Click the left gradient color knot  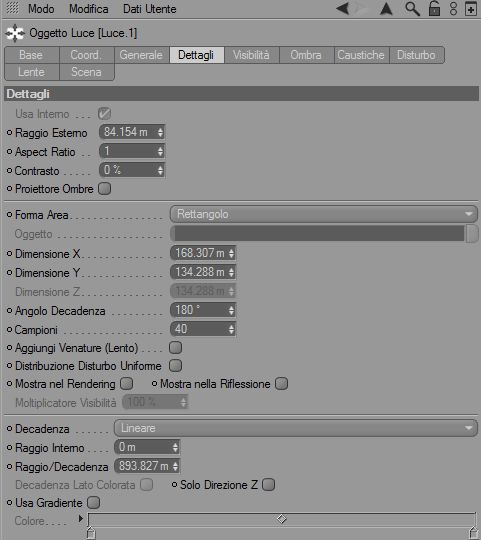[x=91, y=532]
